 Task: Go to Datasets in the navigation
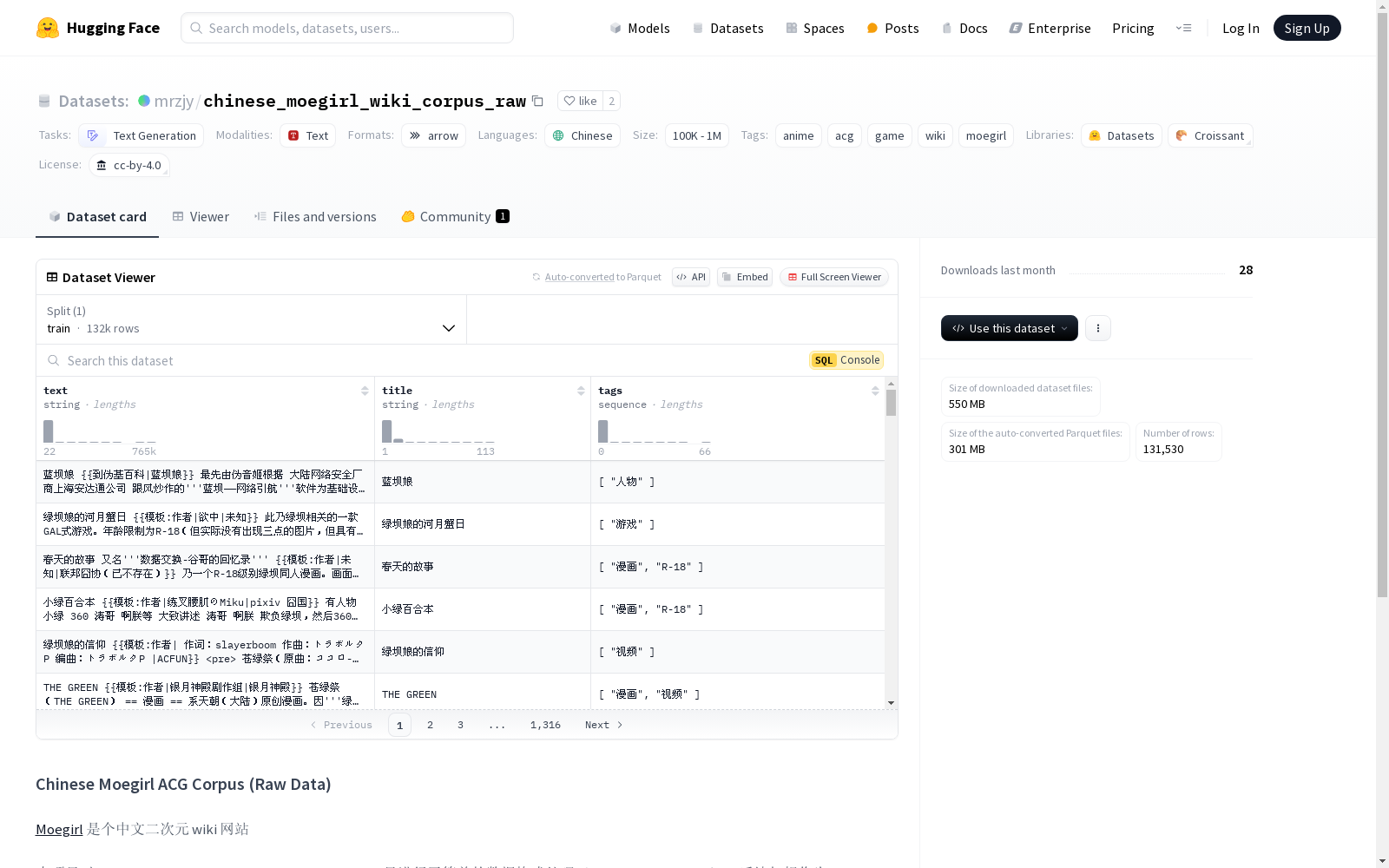[x=727, y=28]
